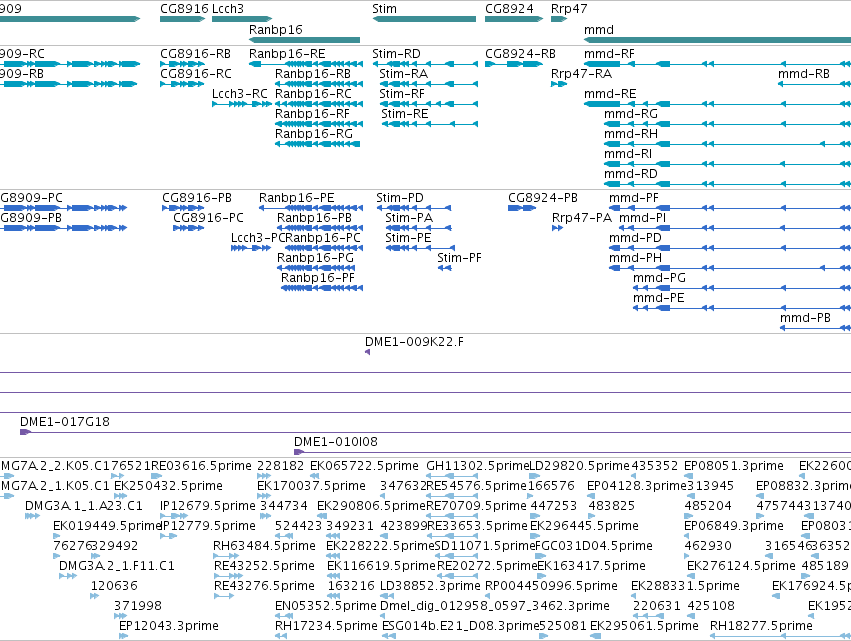Click EST RH18277.5prime label
851x641 pixels.
761,626
